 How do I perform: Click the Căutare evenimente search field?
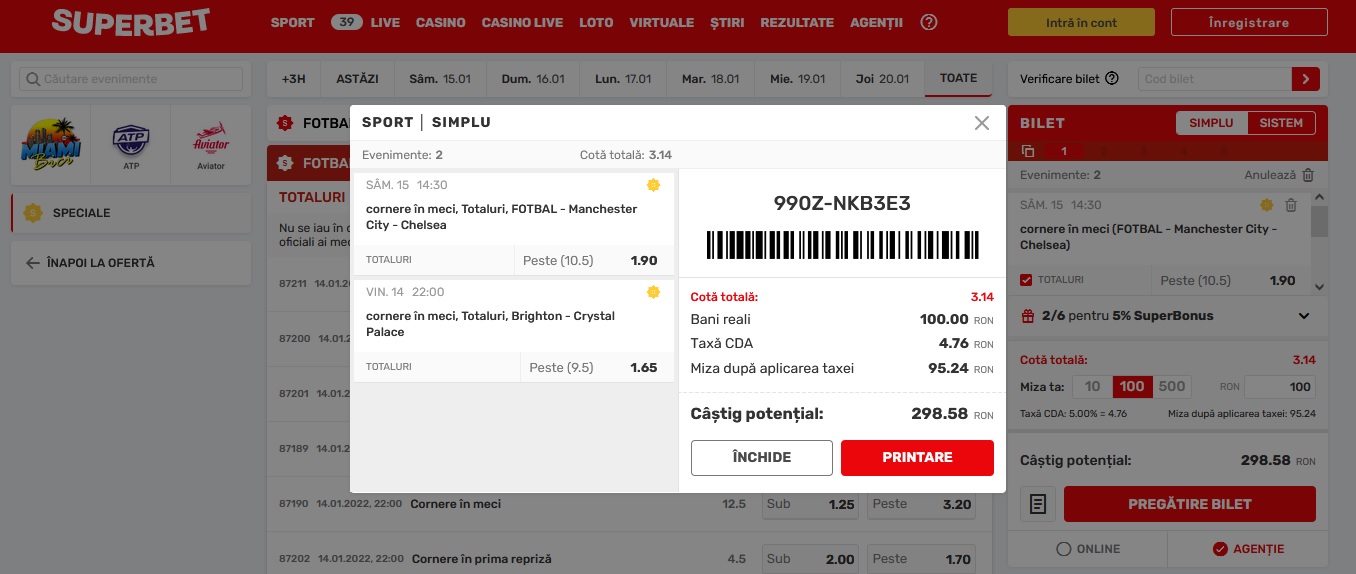[132, 79]
